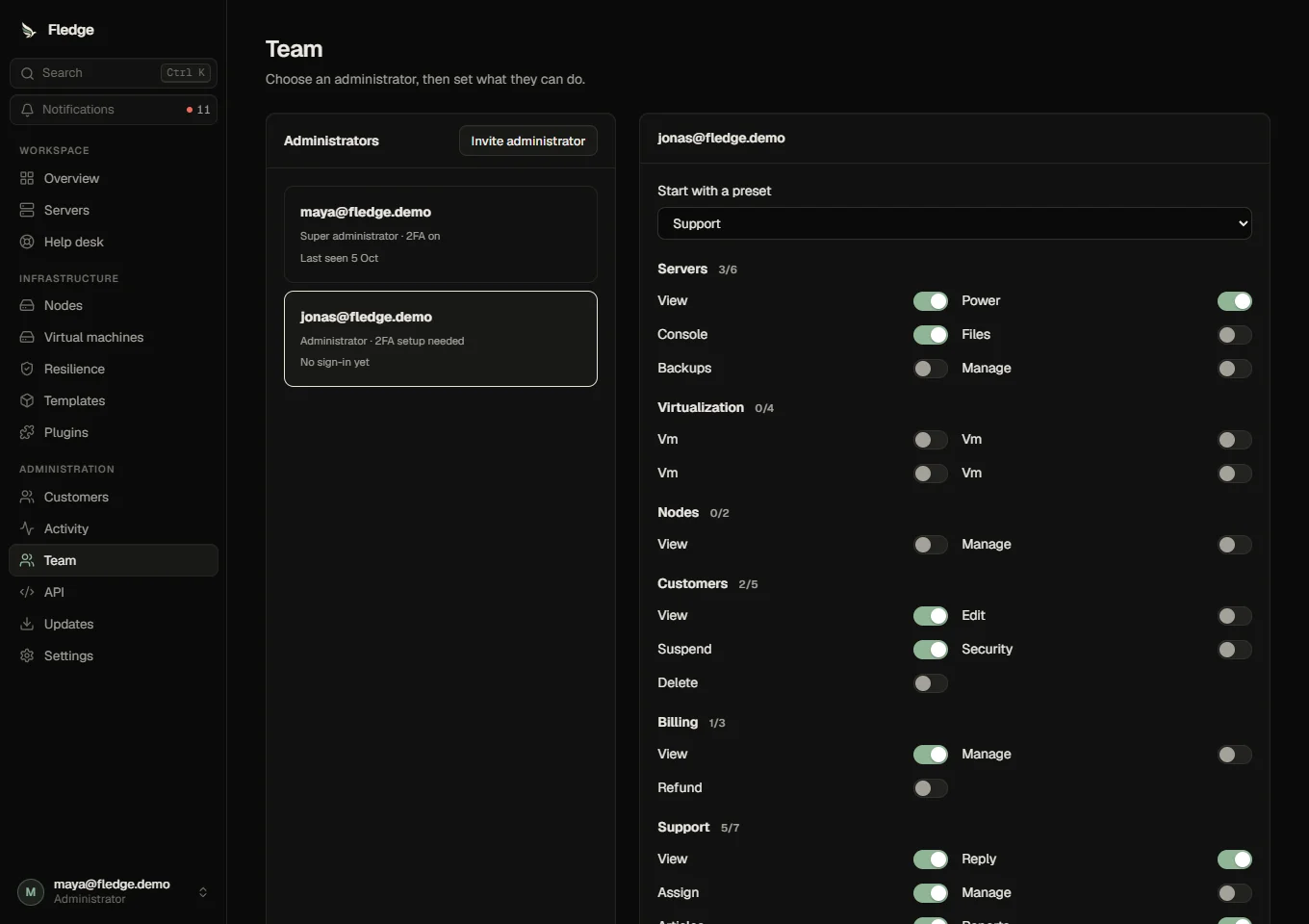Click the Notifications bell icon
Image resolution: width=1309 pixels, height=924 pixels.
point(27,110)
